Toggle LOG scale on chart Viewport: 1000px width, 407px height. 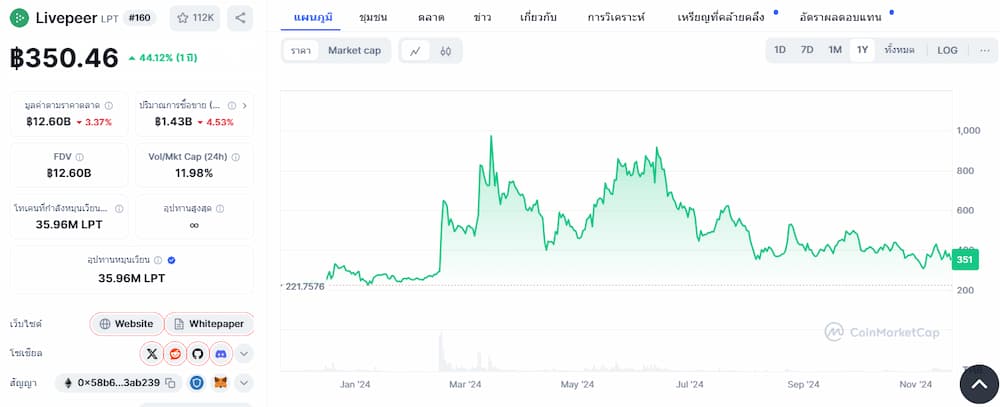click(947, 50)
